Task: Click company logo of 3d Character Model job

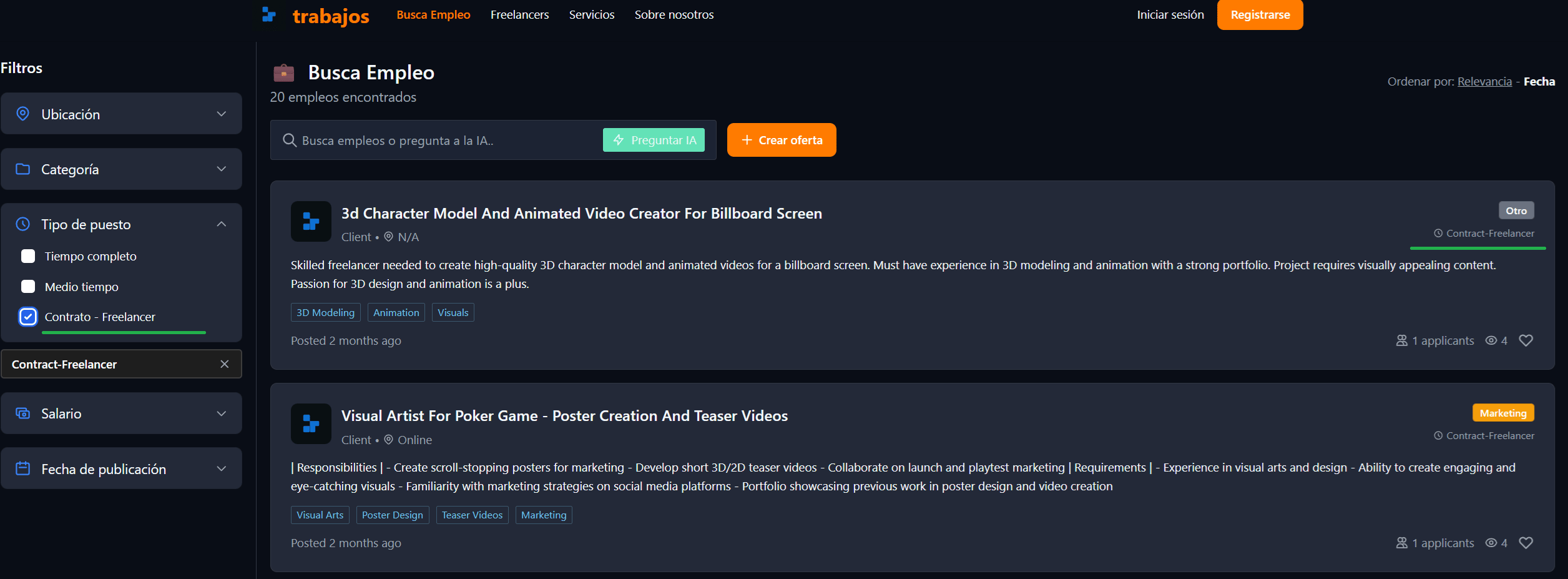Action: point(311,221)
